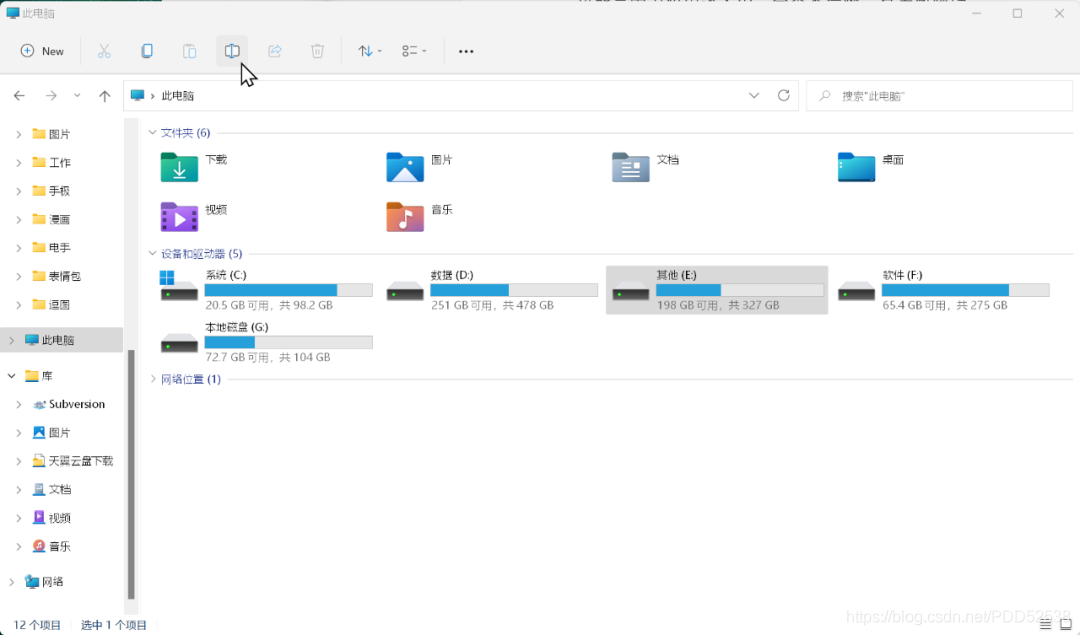Select the 数据 (D:) drive

pos(492,290)
